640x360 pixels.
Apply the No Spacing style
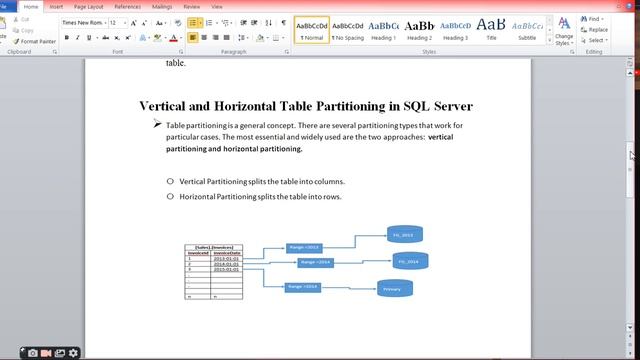click(x=348, y=30)
